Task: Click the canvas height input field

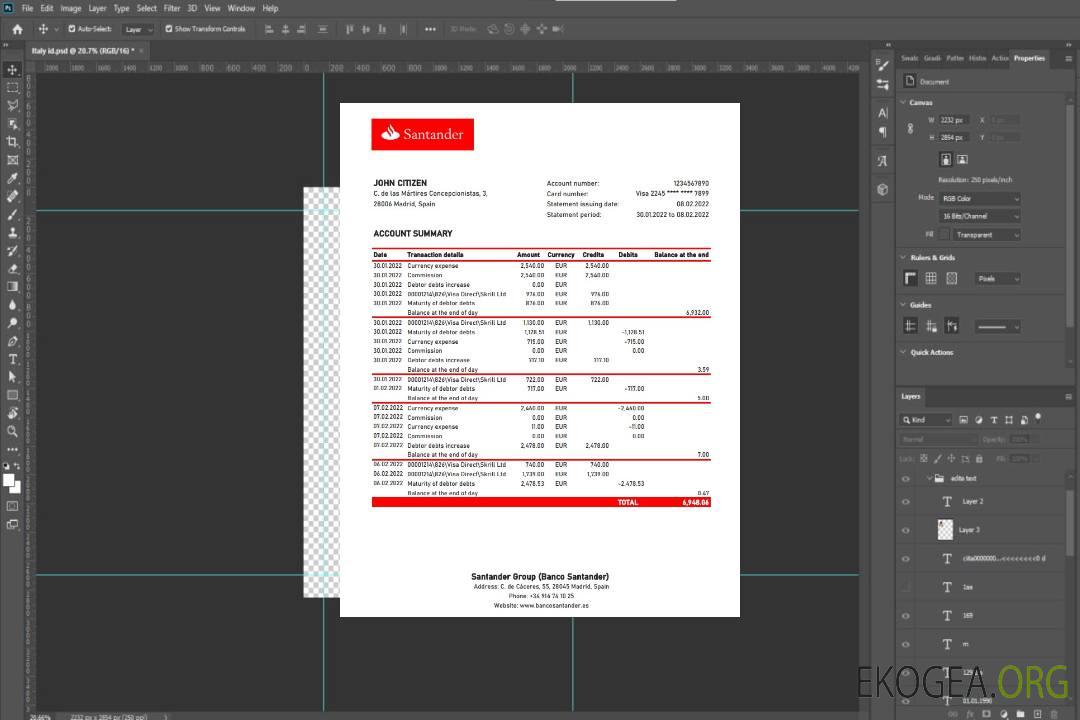Action: click(955, 137)
